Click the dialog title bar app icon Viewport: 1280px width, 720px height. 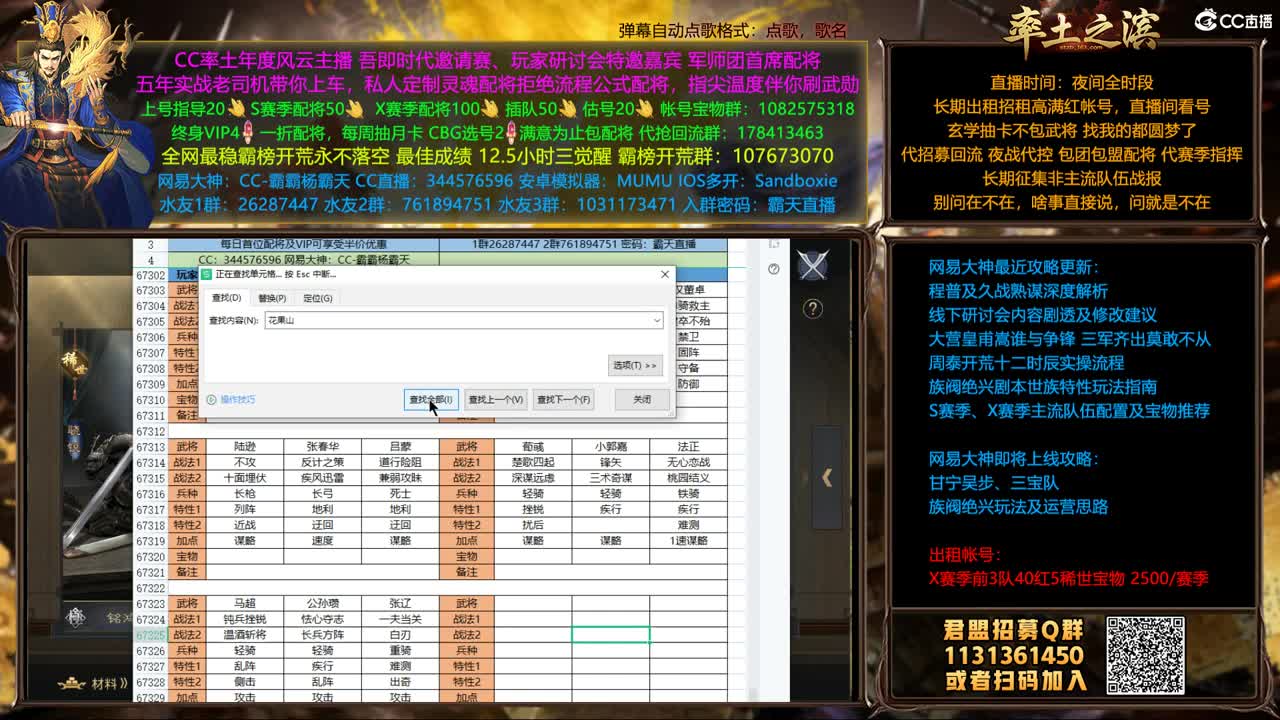point(207,274)
